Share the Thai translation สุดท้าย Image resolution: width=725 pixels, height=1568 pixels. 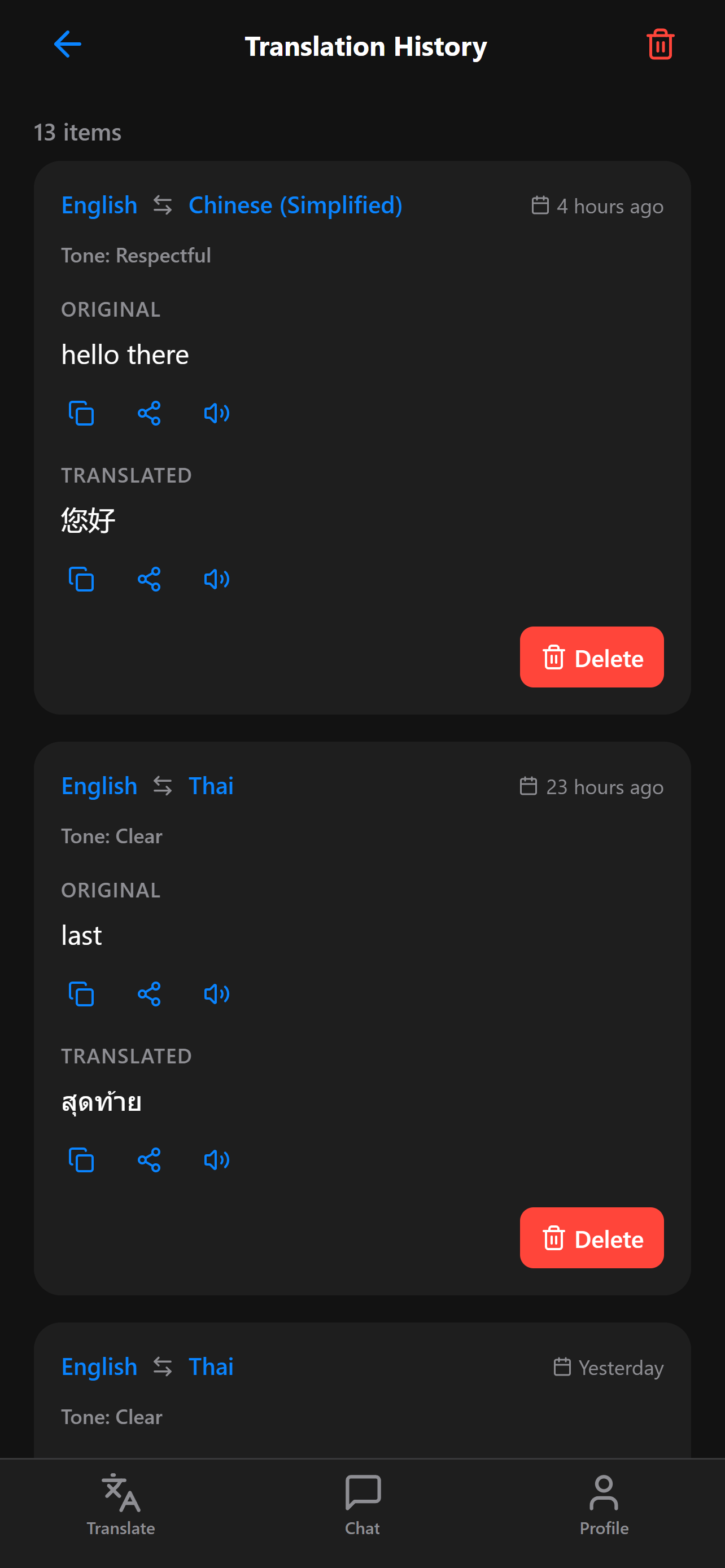149,1159
